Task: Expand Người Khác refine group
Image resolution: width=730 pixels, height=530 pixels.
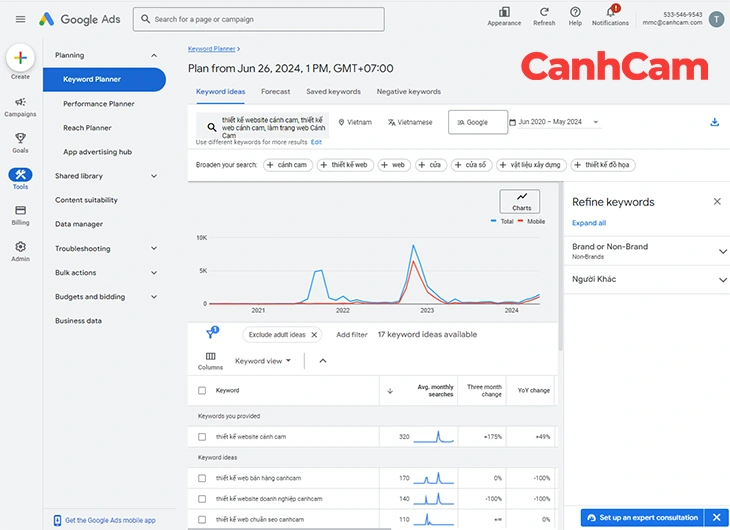Action: [722, 280]
